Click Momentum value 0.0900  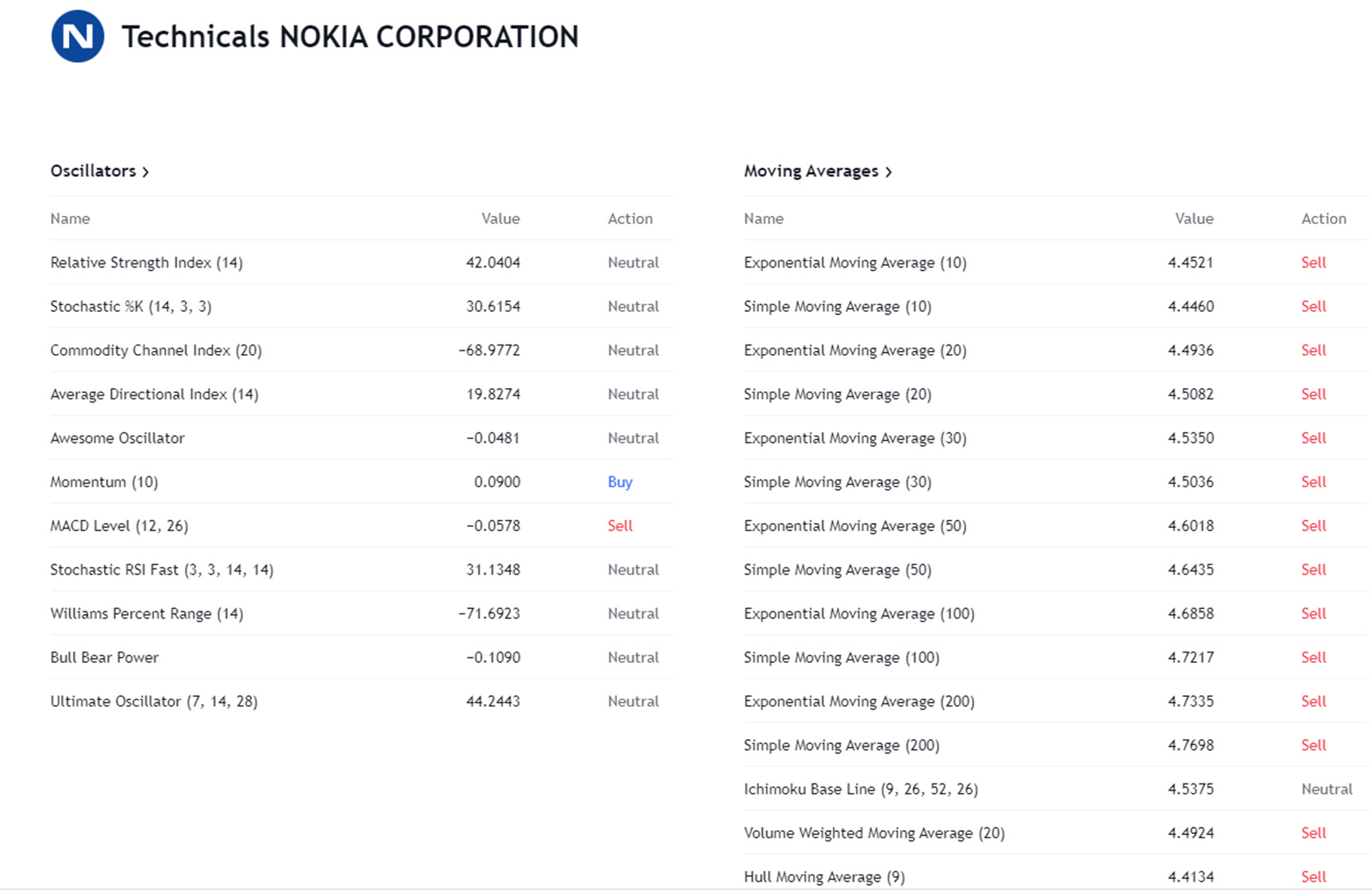497,482
